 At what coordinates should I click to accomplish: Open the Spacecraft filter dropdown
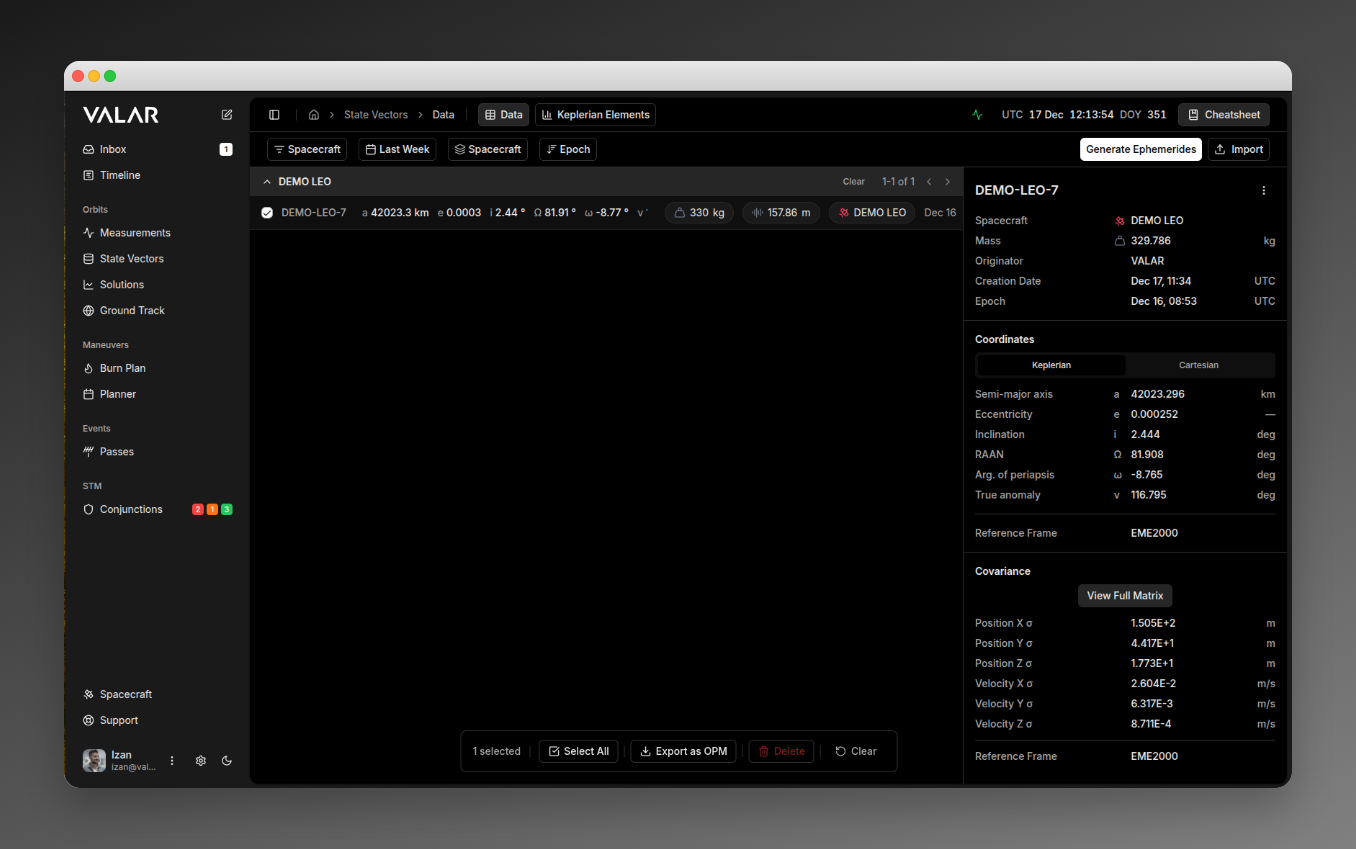point(307,149)
